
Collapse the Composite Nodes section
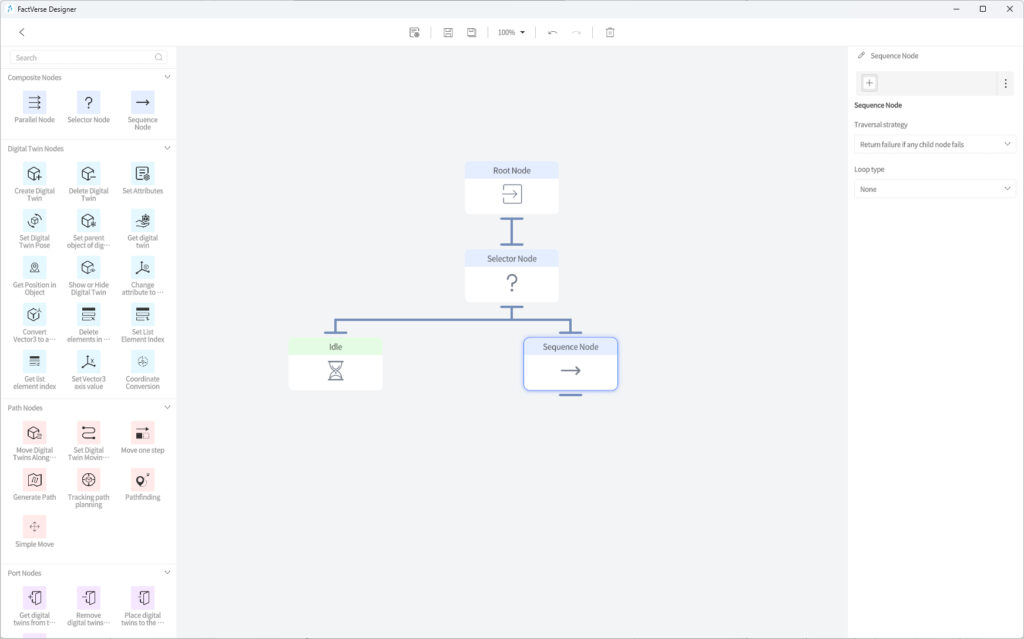click(x=167, y=77)
